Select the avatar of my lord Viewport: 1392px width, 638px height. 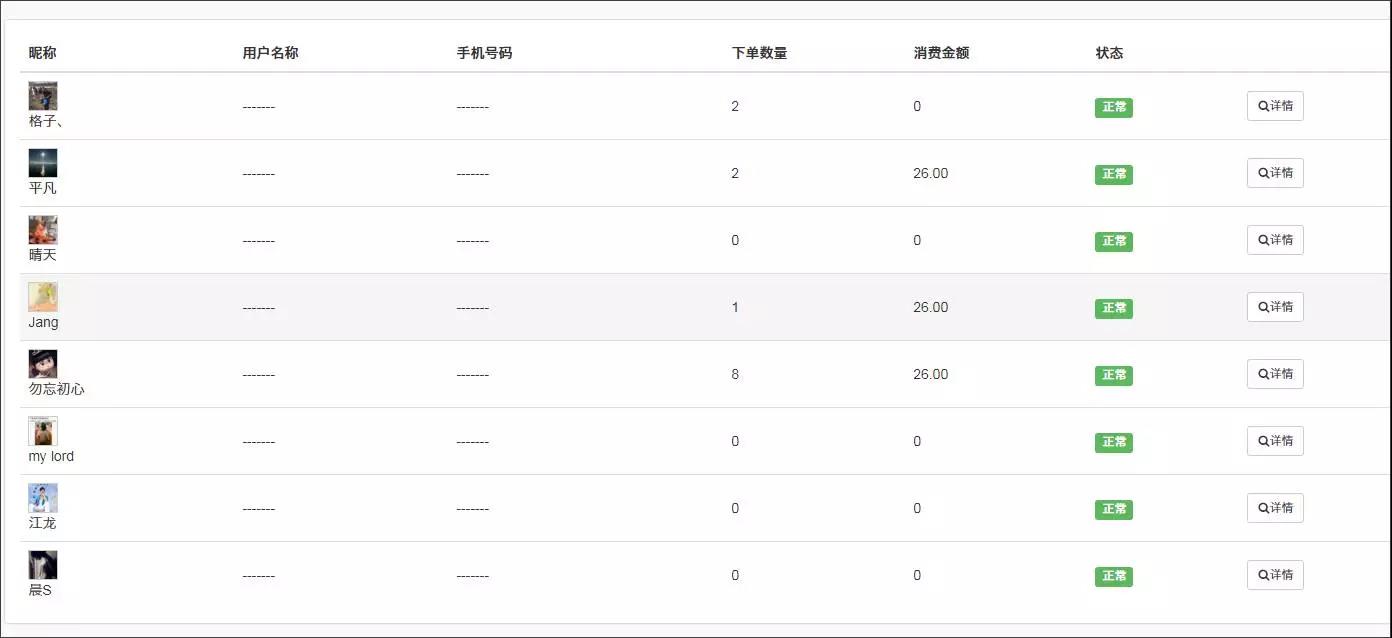pyautogui.click(x=43, y=431)
